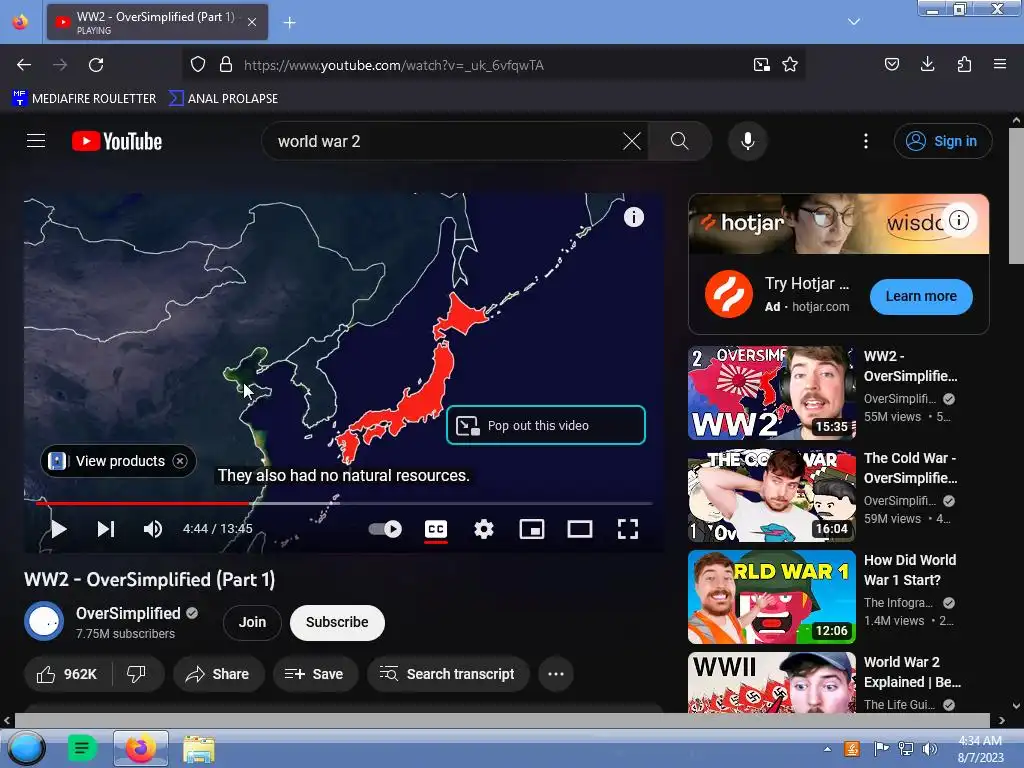Search with your voice microphone
1024x768 pixels.
(748, 141)
